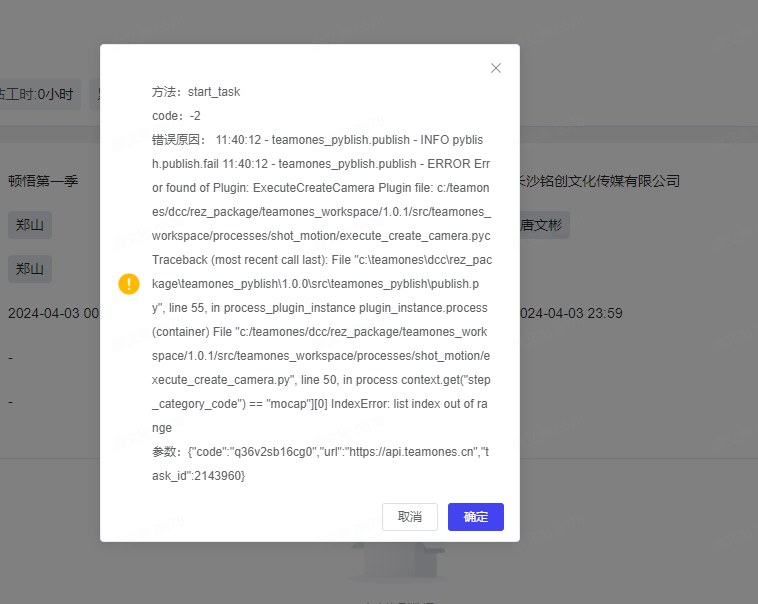Click the 2024-04-03 start date on the left
This screenshot has height=604, width=758.
[x=52, y=313]
